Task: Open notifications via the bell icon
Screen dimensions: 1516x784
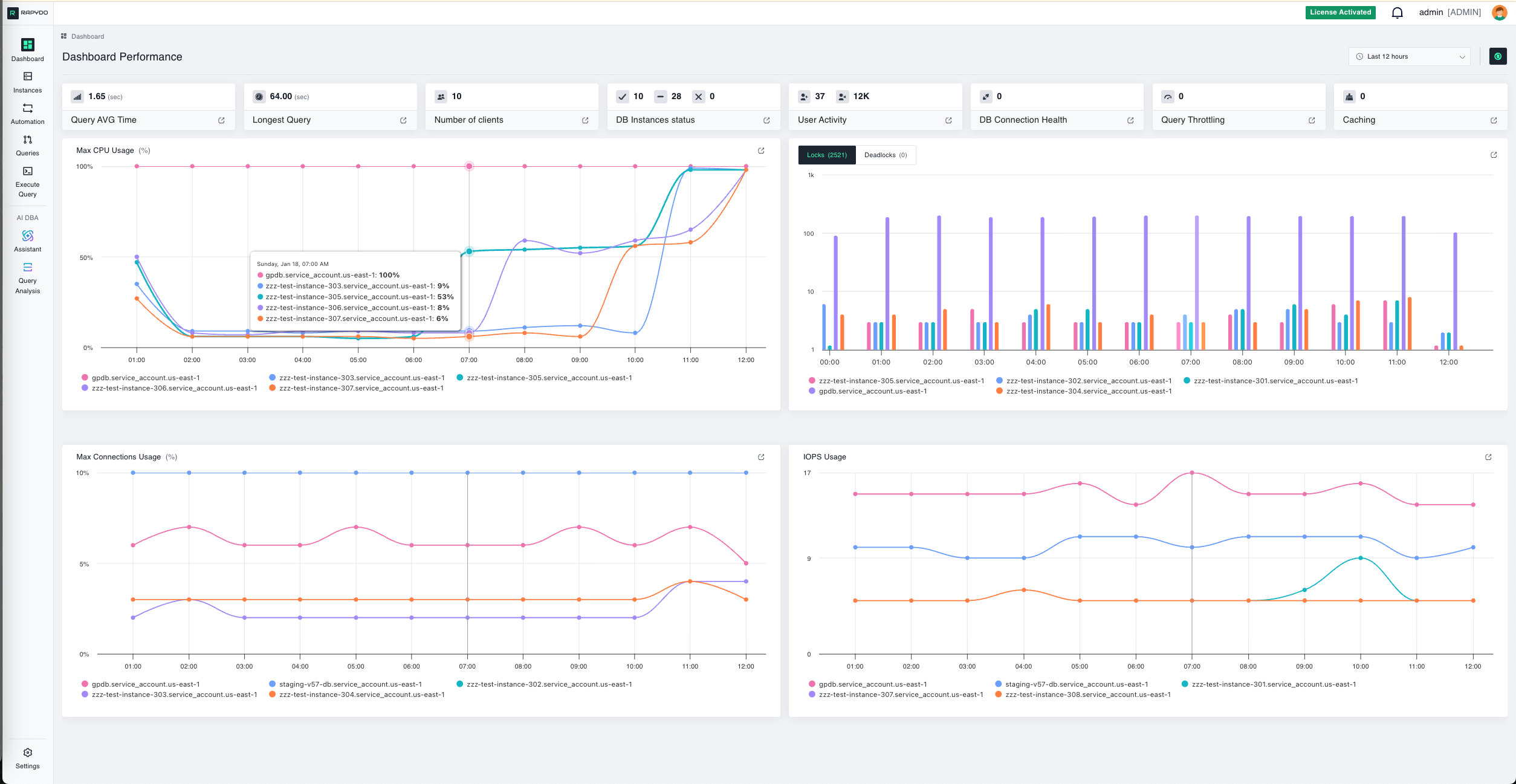Action: 1397,12
